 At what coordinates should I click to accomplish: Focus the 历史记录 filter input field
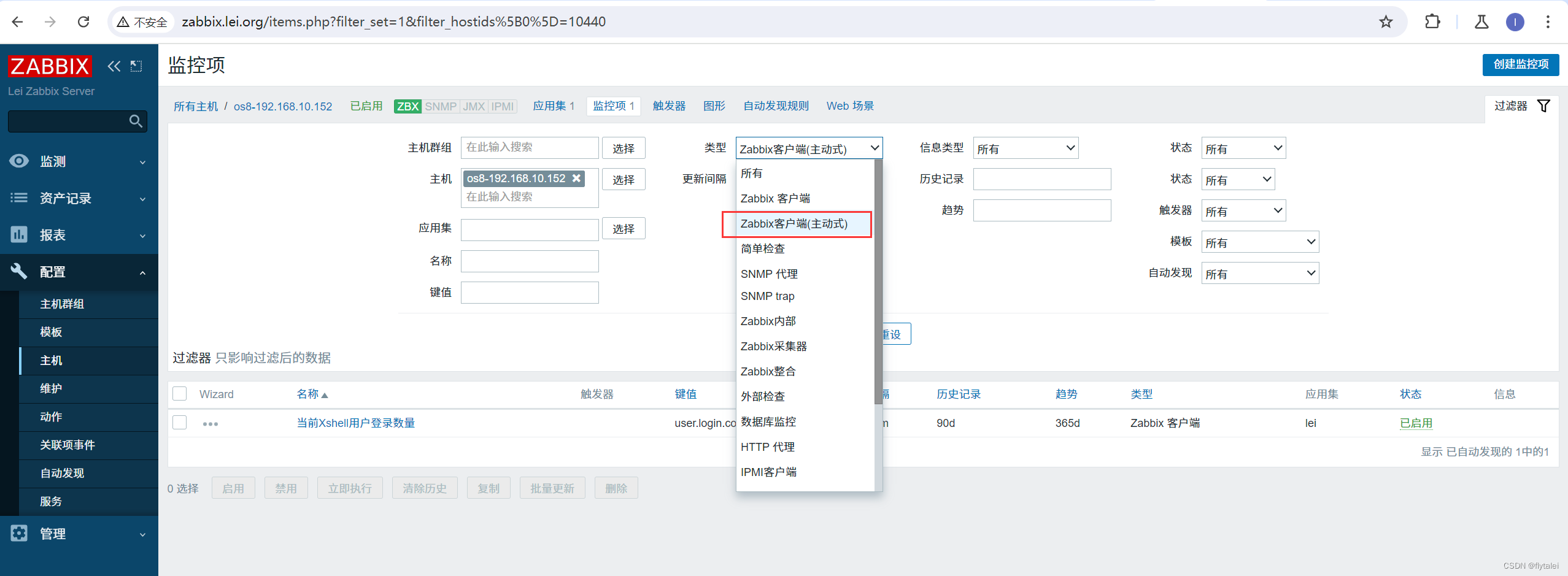click(1041, 179)
